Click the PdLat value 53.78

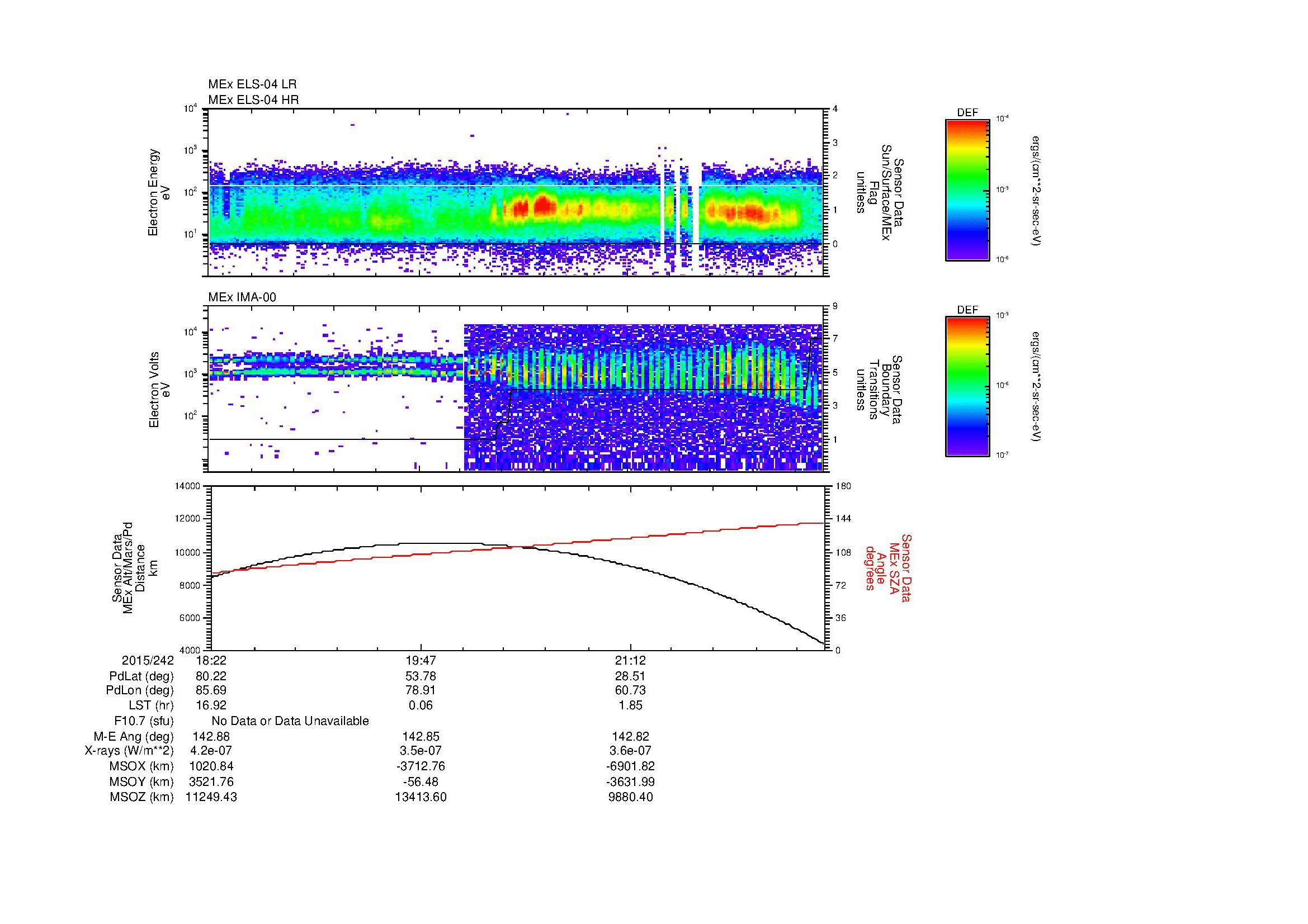click(421, 676)
